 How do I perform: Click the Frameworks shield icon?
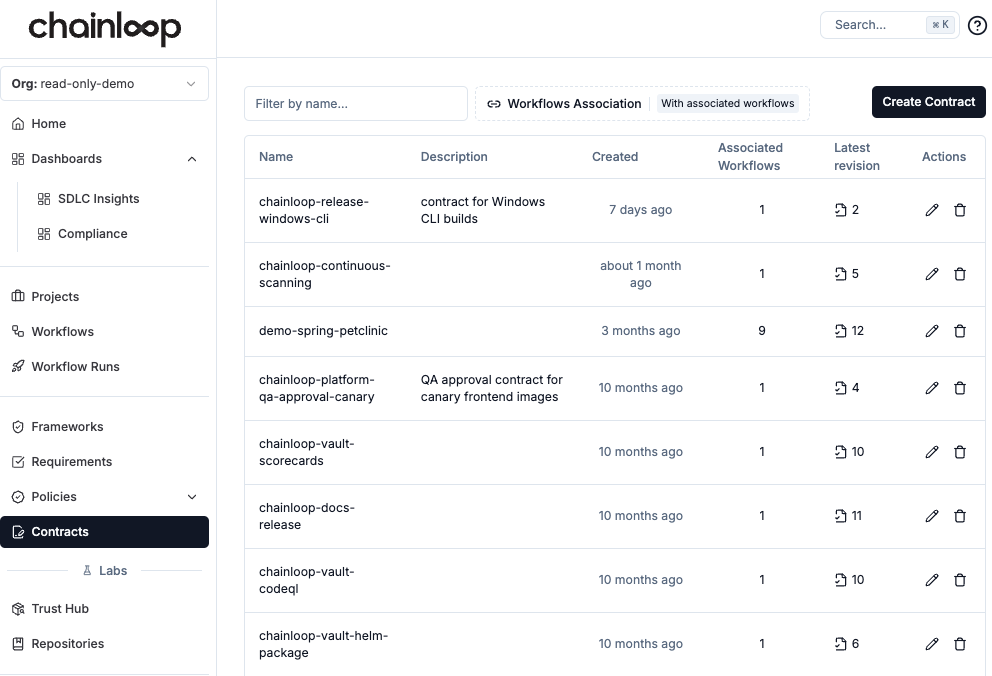pyautogui.click(x=18, y=427)
